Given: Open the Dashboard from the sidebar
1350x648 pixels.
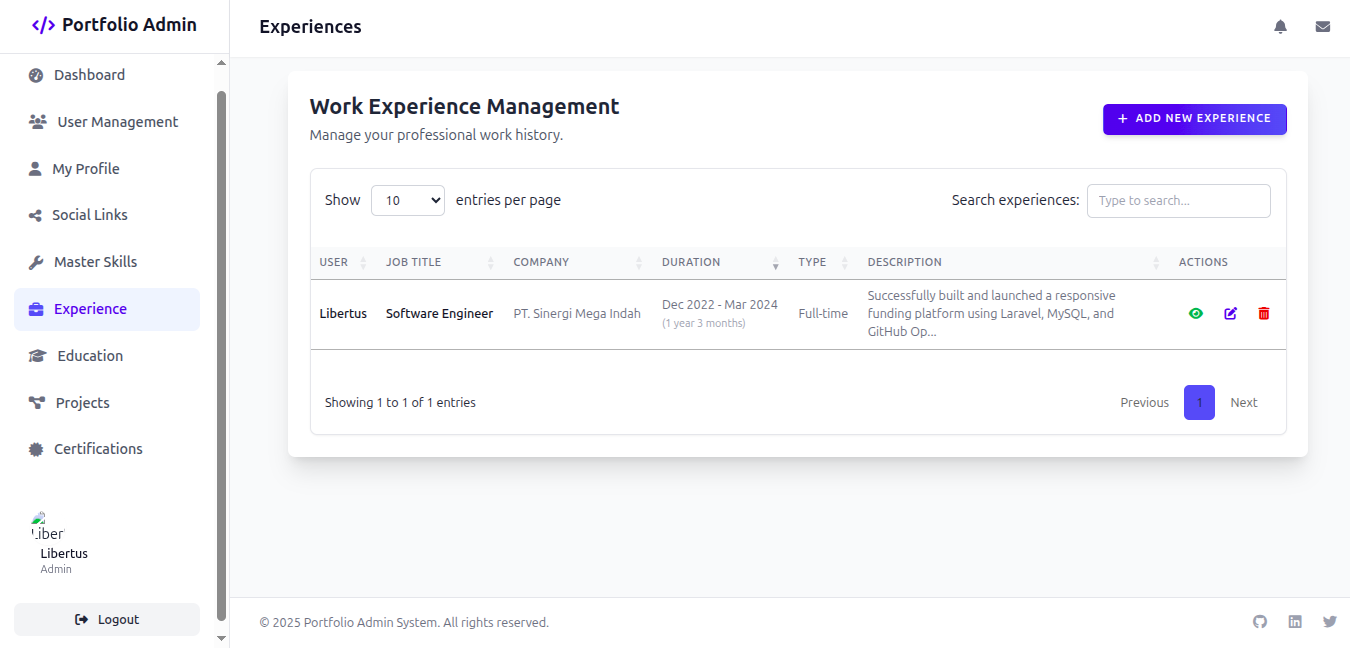Looking at the screenshot, I should [x=89, y=74].
